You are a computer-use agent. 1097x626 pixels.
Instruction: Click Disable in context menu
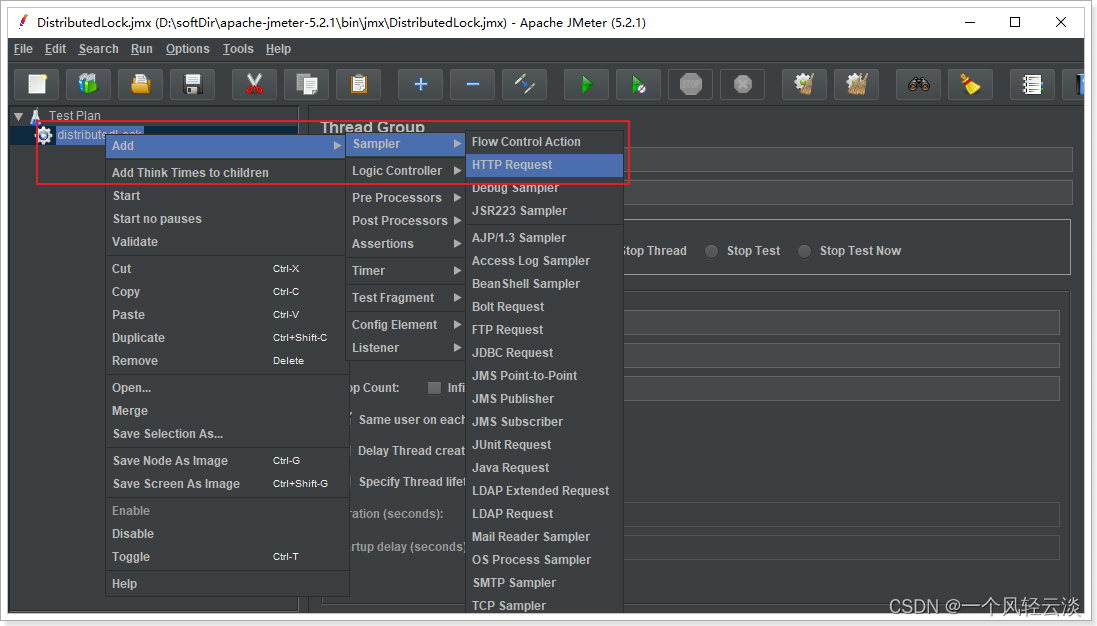225,534
